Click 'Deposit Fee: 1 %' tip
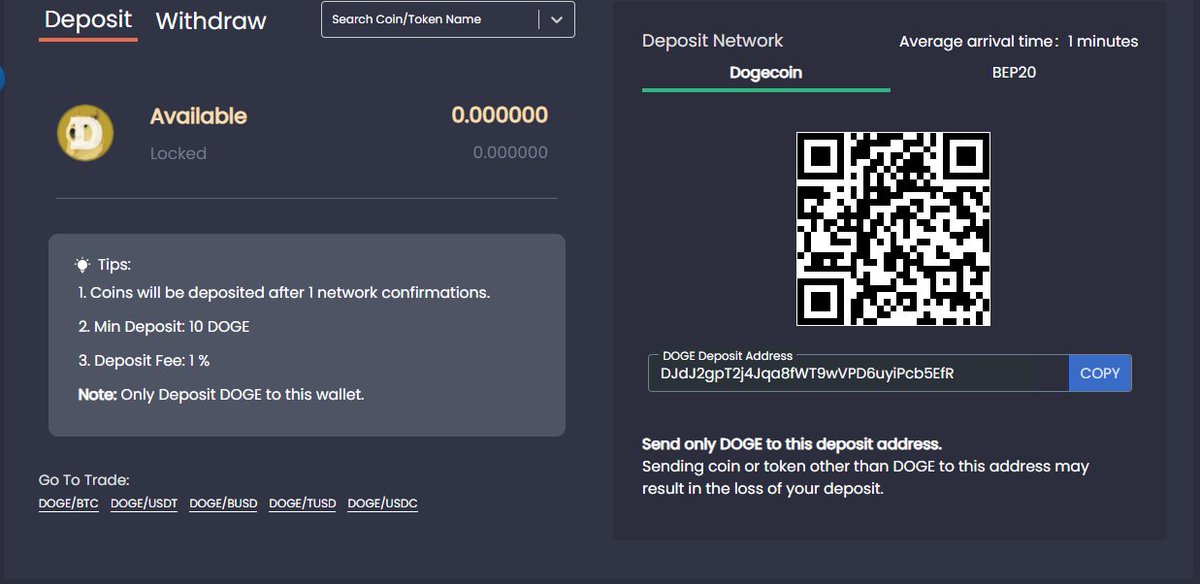Viewport: 1200px width, 584px height. point(144,360)
